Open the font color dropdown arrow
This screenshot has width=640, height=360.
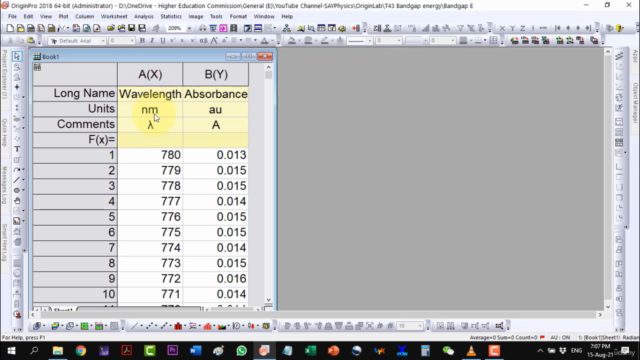tap(272, 41)
